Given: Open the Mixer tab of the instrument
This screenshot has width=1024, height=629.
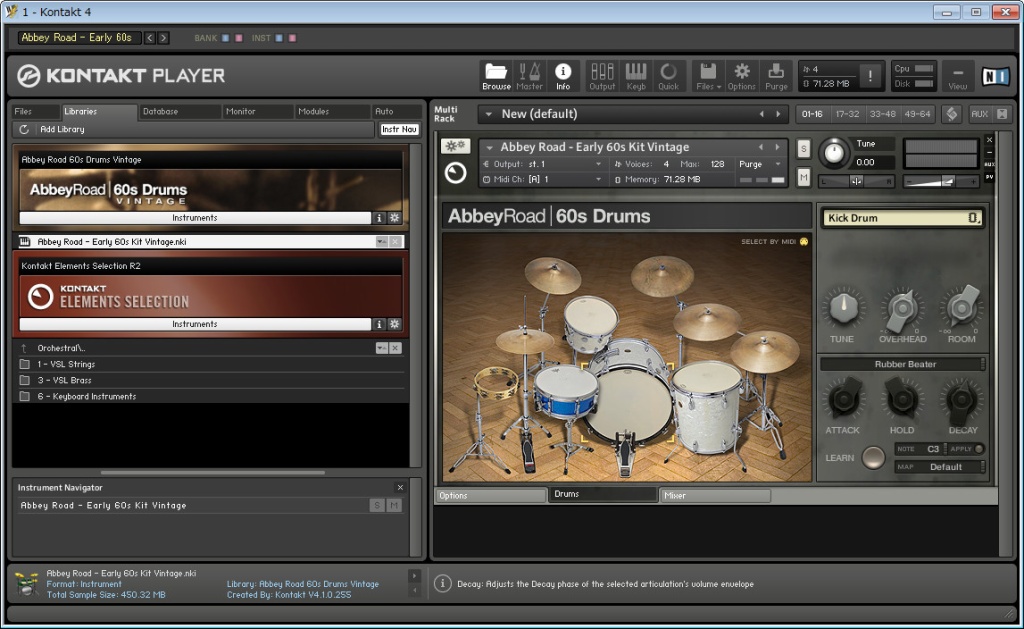Looking at the screenshot, I should coord(714,496).
